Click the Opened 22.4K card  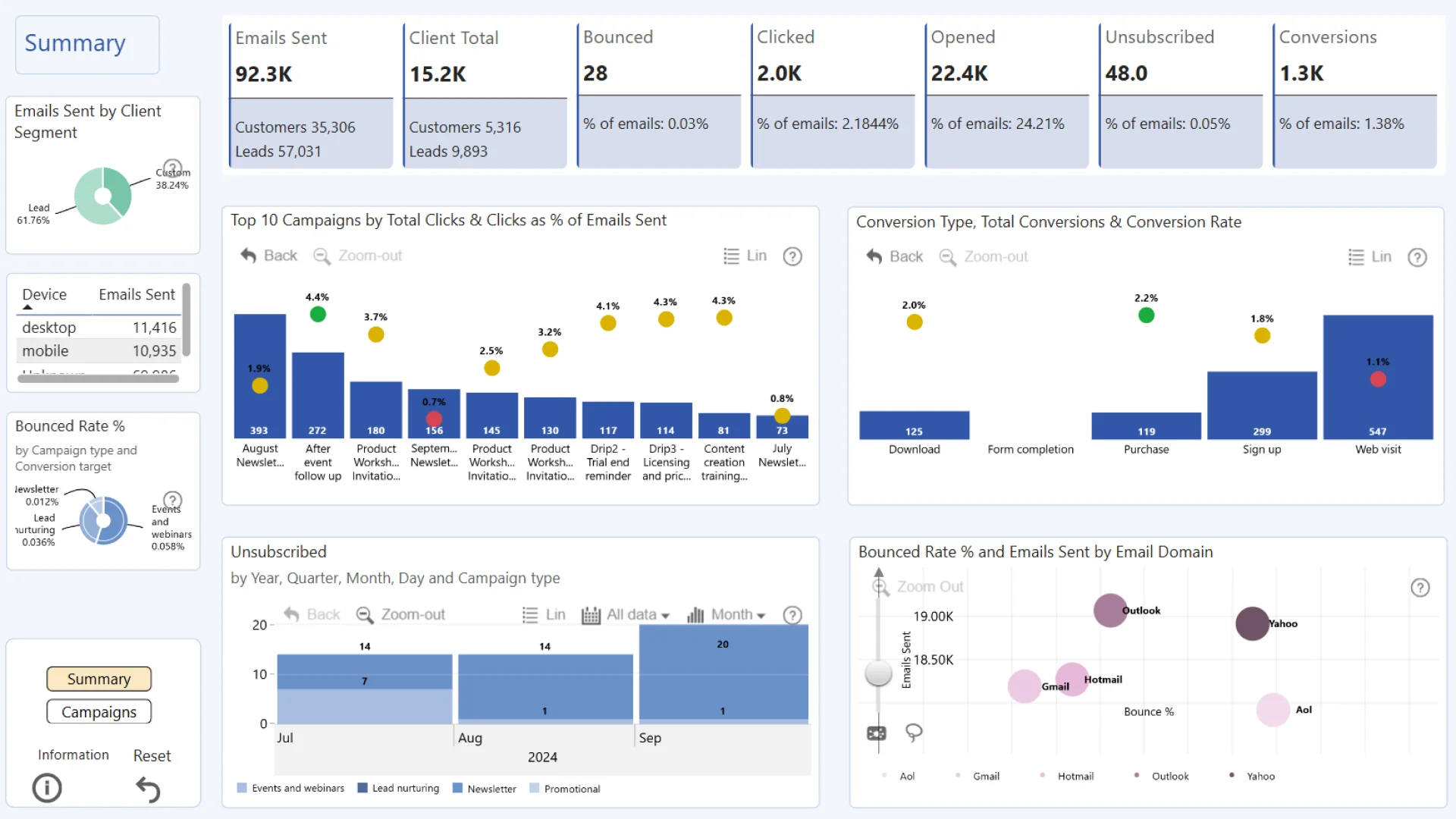click(x=1007, y=95)
